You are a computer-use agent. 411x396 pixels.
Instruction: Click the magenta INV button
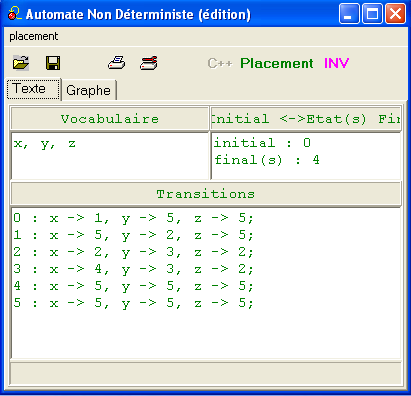coord(336,63)
